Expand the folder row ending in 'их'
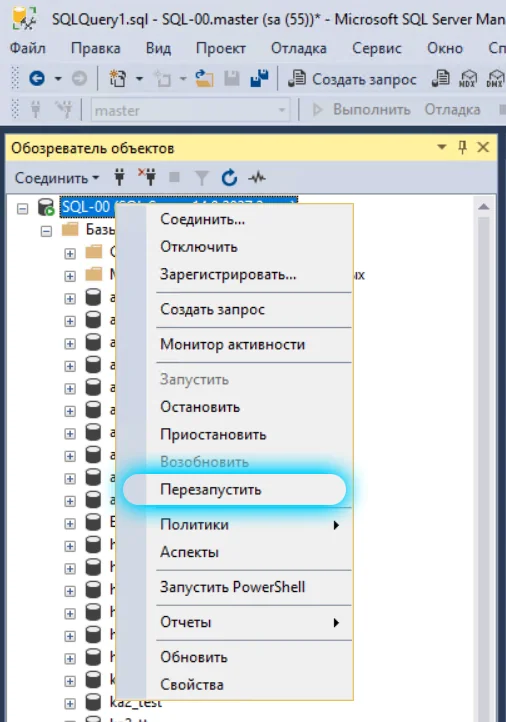506x722 pixels. (x=70, y=276)
